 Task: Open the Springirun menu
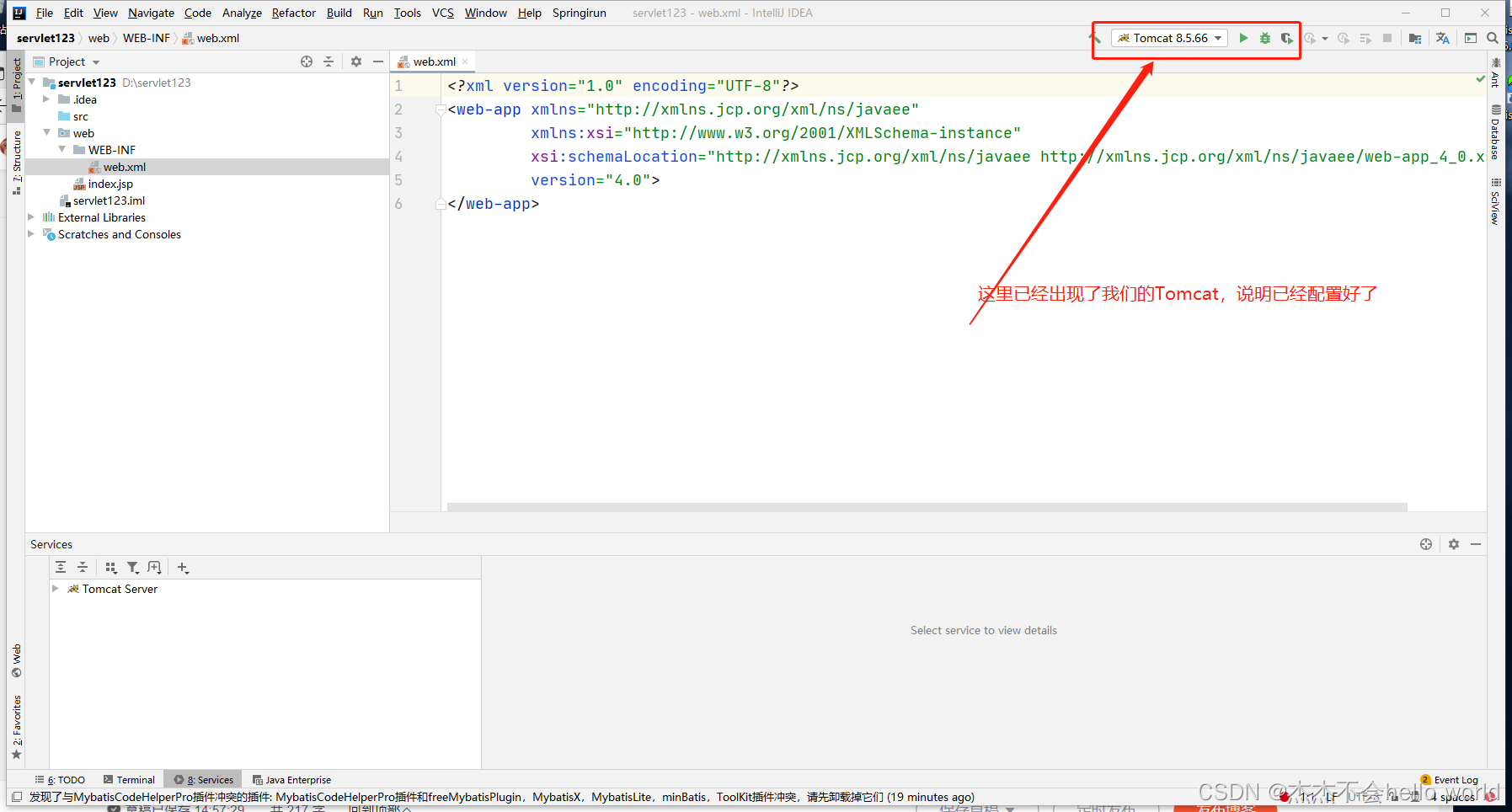[580, 13]
